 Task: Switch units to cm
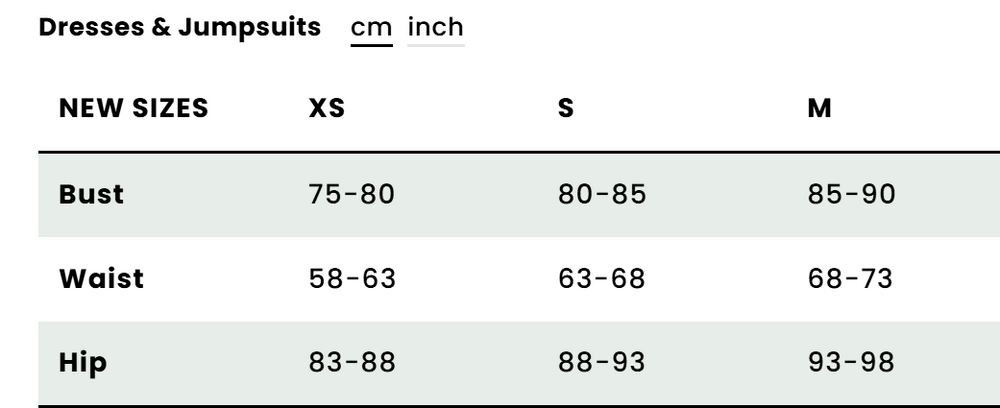(371, 27)
